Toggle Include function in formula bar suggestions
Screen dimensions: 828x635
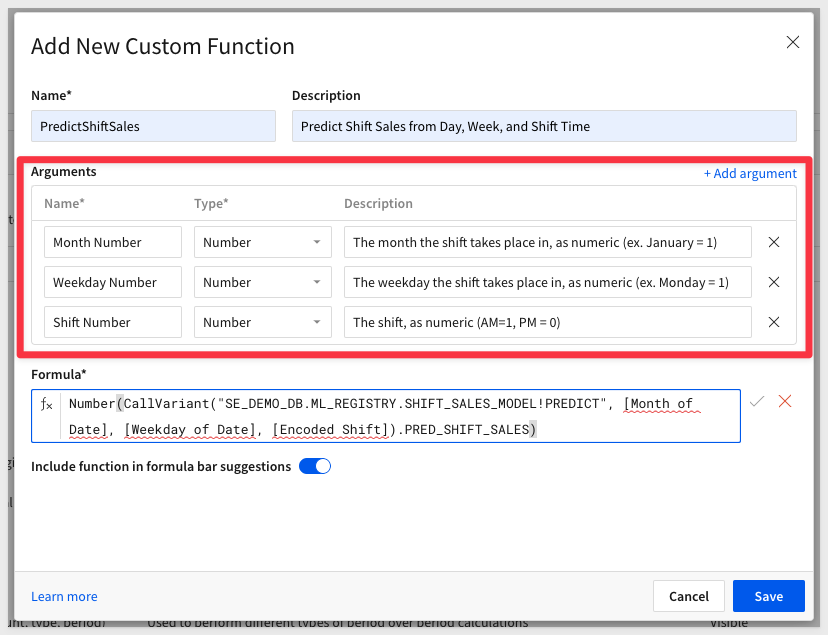[315, 466]
